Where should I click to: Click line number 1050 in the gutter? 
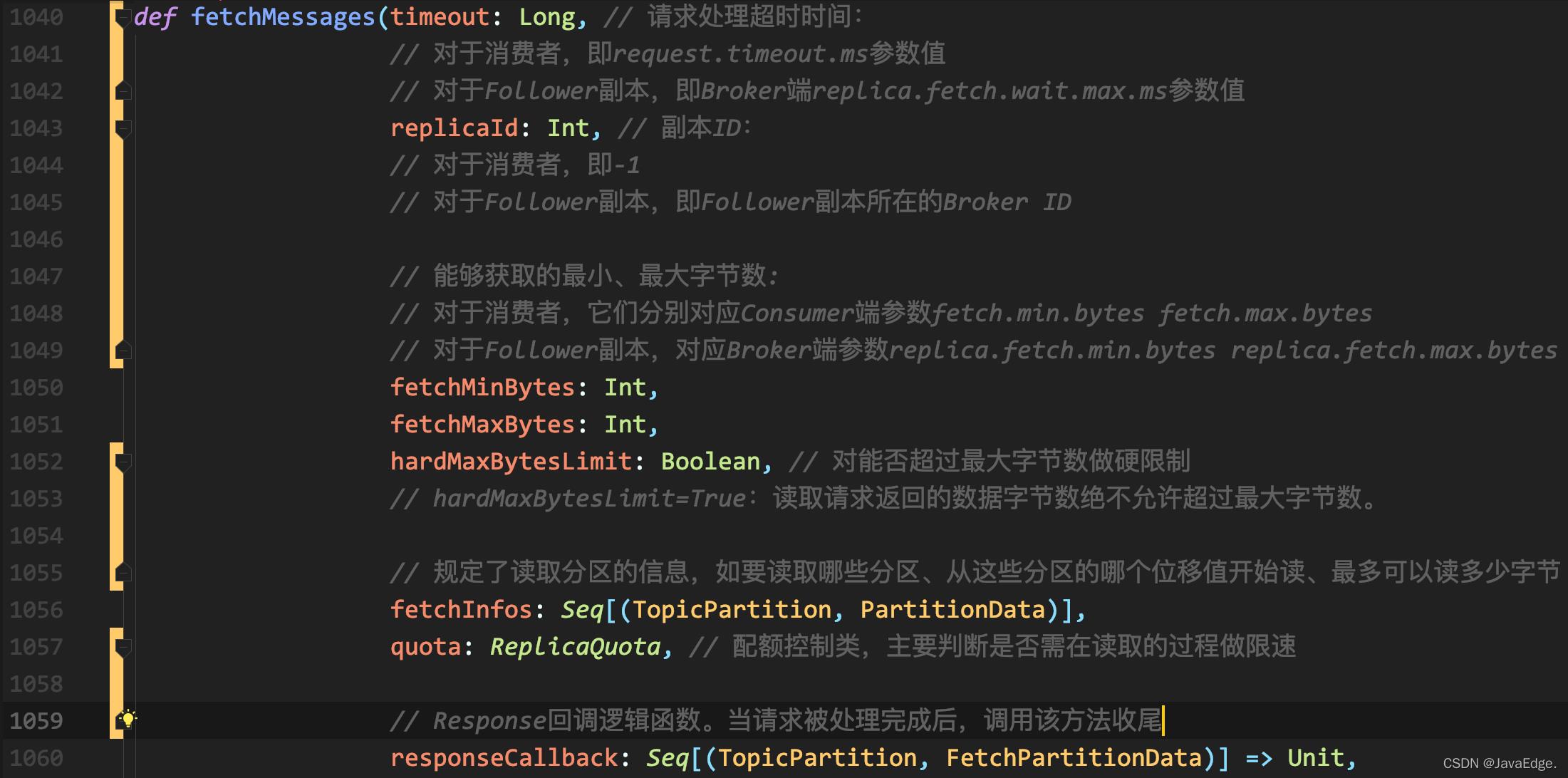[x=36, y=388]
